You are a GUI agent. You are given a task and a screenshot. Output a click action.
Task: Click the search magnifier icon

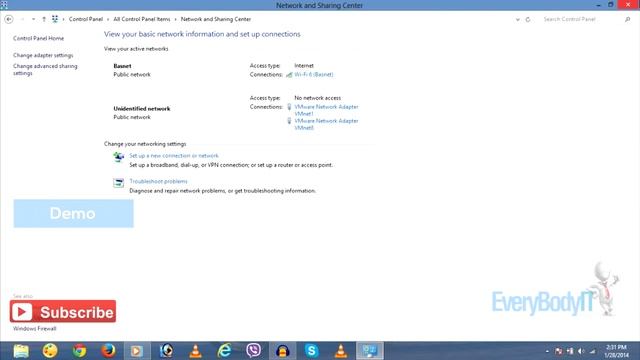(627, 19)
